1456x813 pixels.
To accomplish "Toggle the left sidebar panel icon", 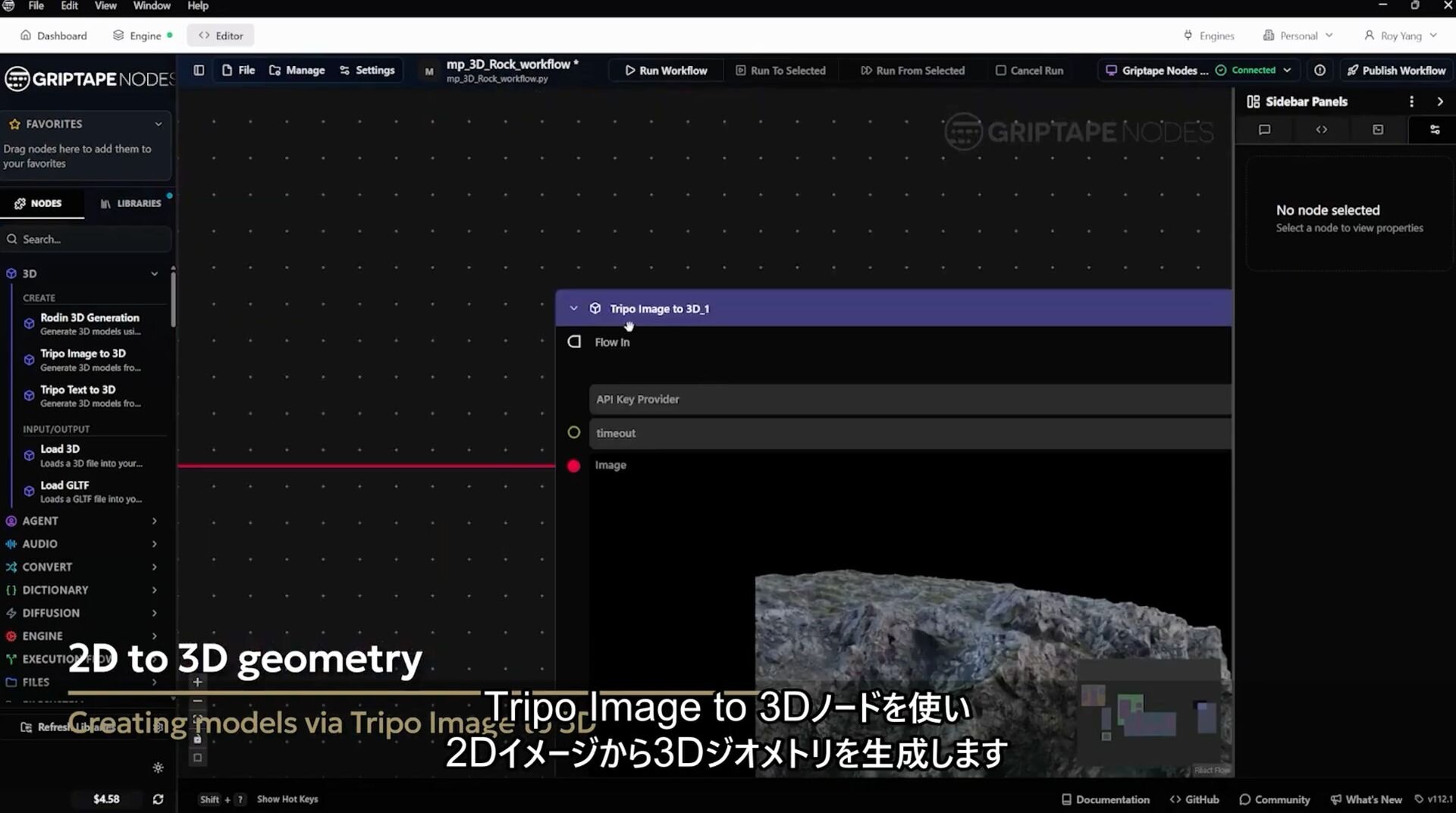I will [x=199, y=71].
